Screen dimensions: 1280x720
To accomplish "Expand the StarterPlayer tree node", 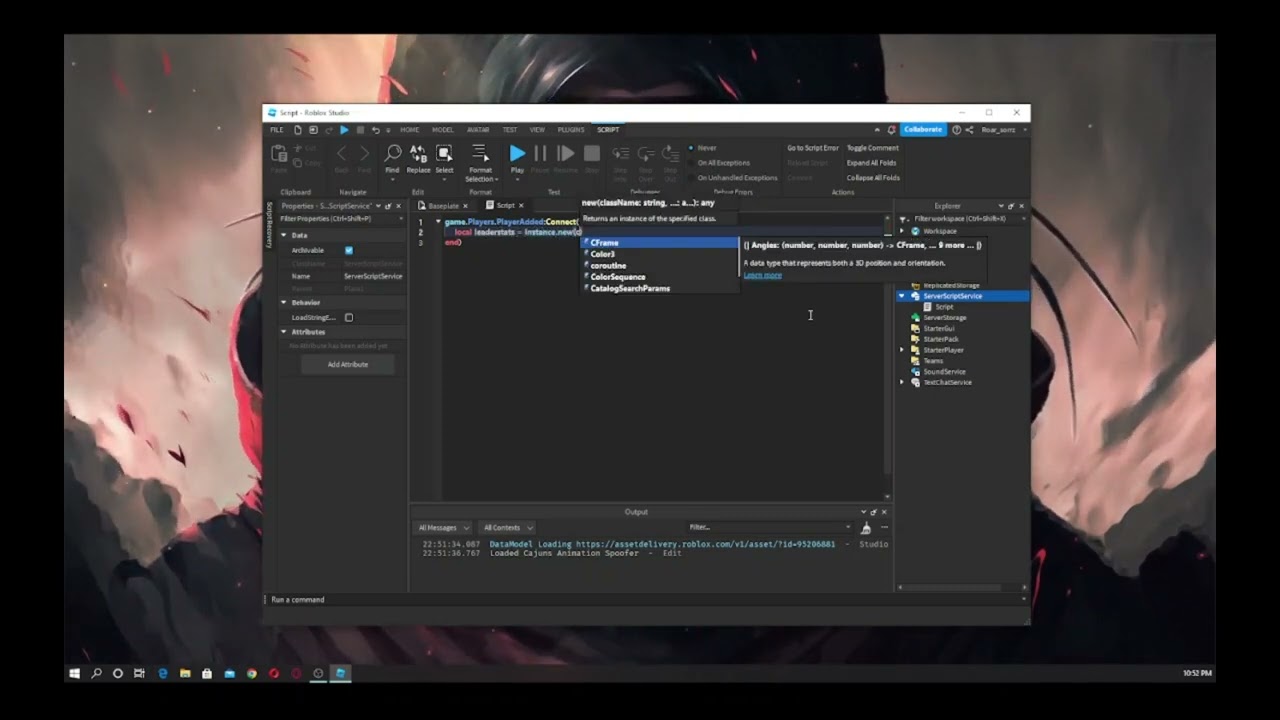I will tap(902, 350).
